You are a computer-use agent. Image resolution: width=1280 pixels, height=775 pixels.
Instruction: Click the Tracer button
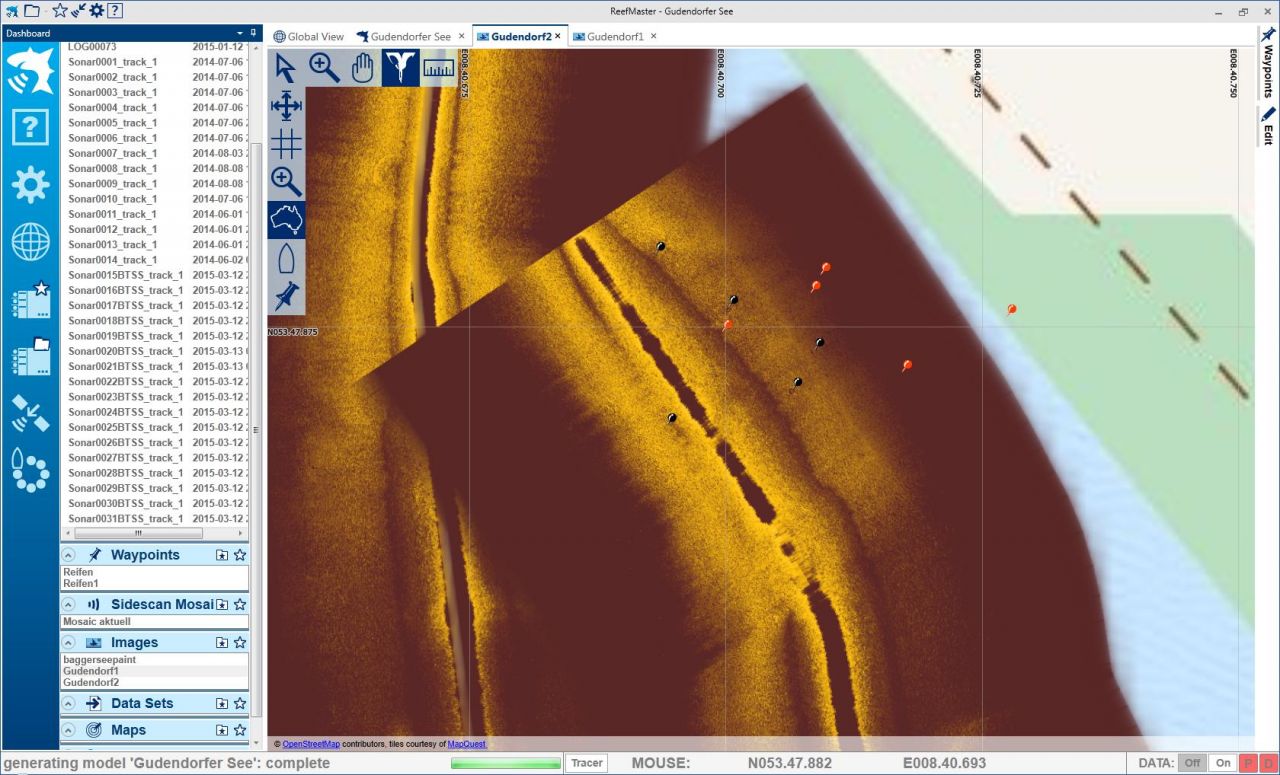(587, 763)
